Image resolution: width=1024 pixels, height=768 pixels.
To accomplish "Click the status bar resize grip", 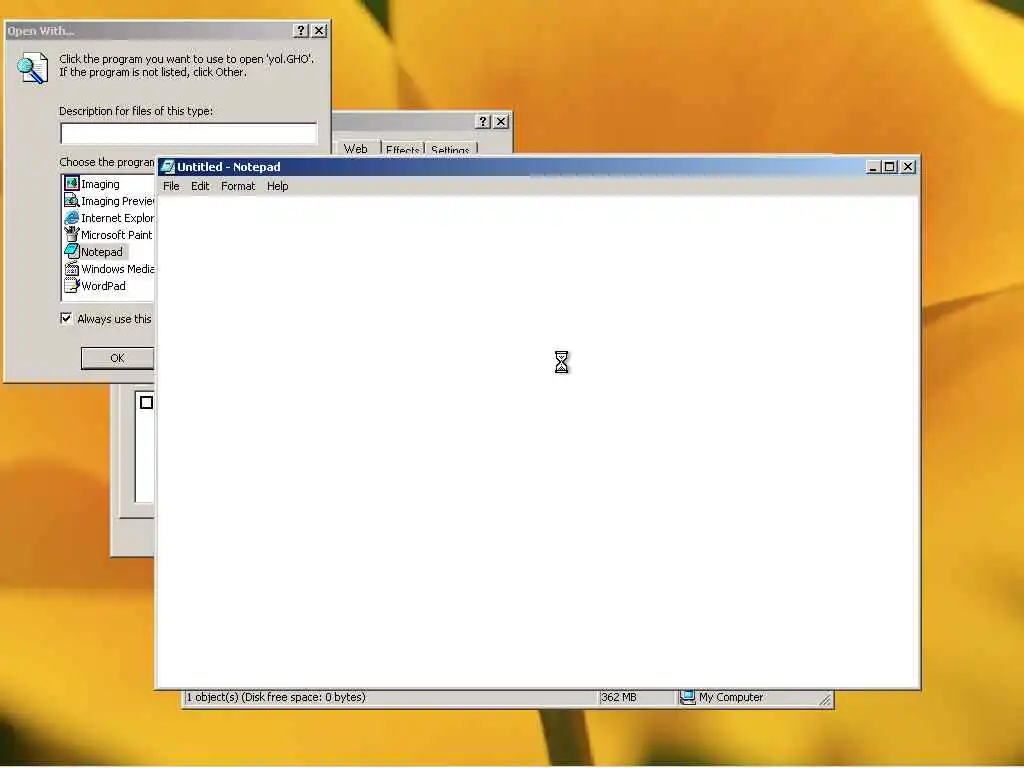I will point(825,699).
